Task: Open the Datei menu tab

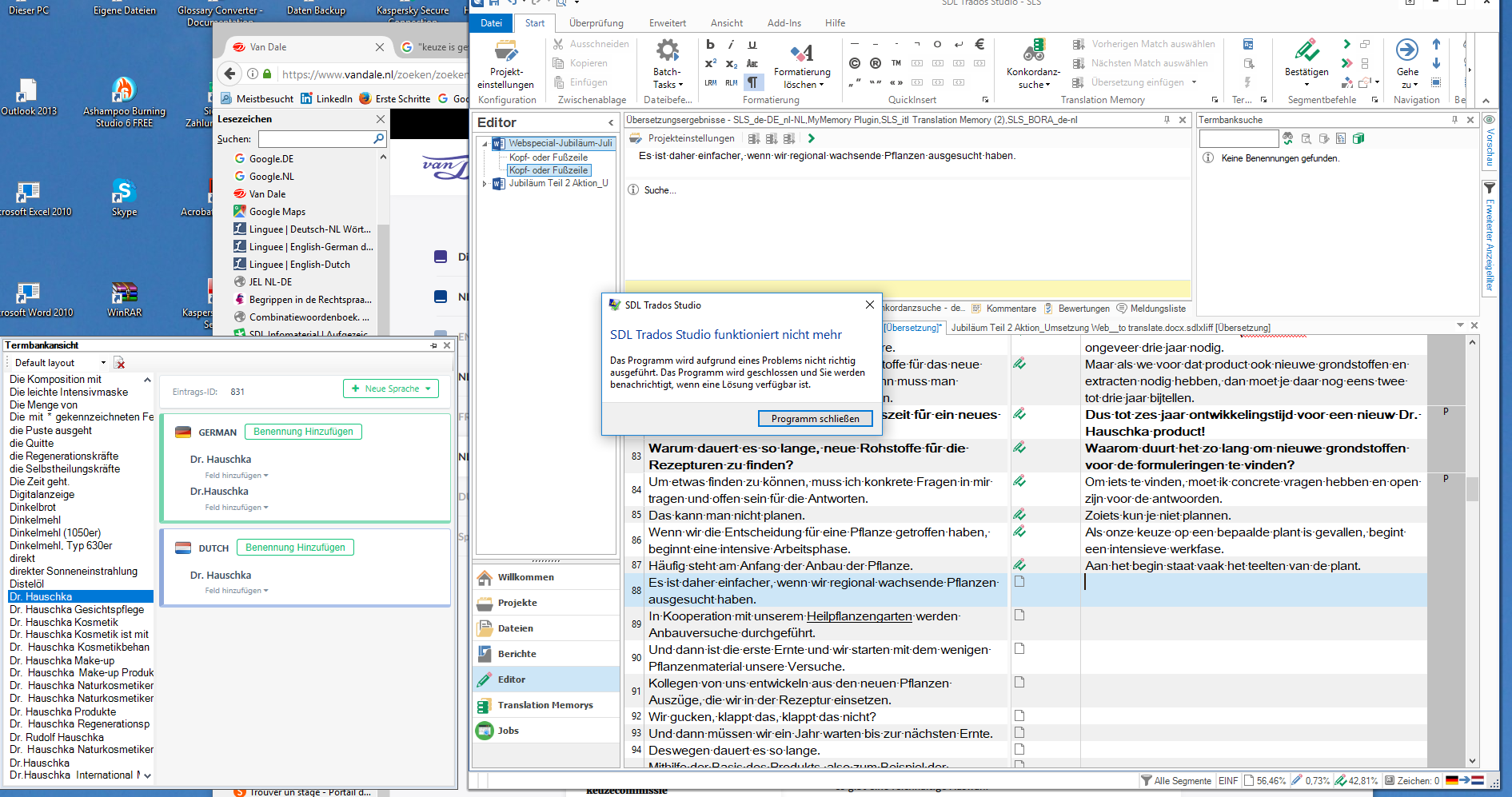Action: (x=492, y=23)
